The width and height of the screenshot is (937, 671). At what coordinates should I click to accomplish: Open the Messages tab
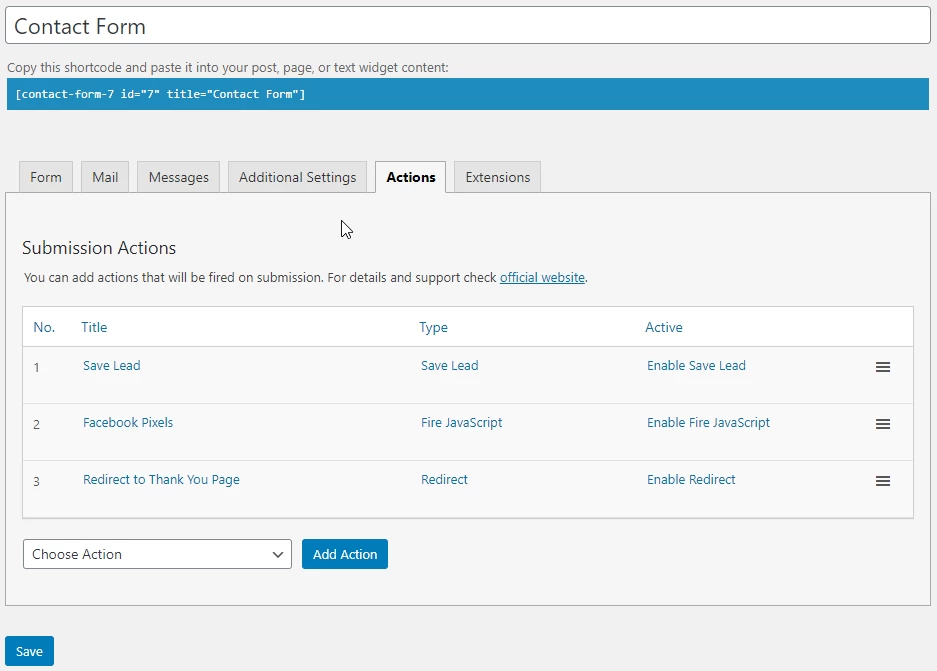(x=179, y=177)
